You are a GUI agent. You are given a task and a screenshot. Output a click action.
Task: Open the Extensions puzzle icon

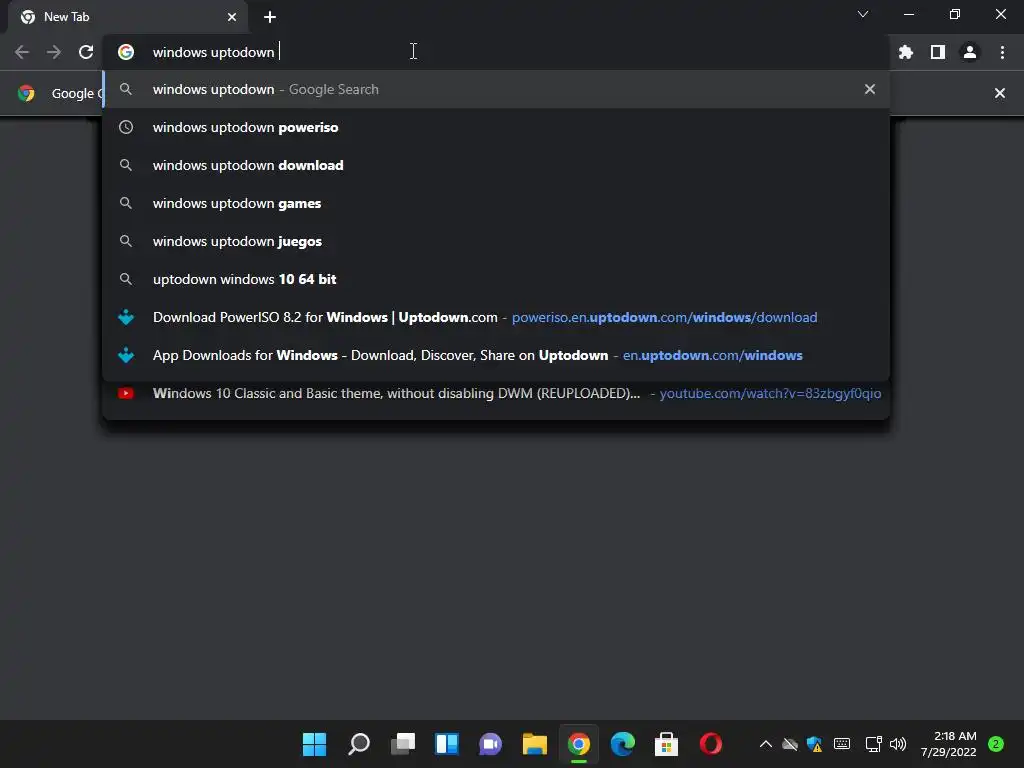point(905,52)
